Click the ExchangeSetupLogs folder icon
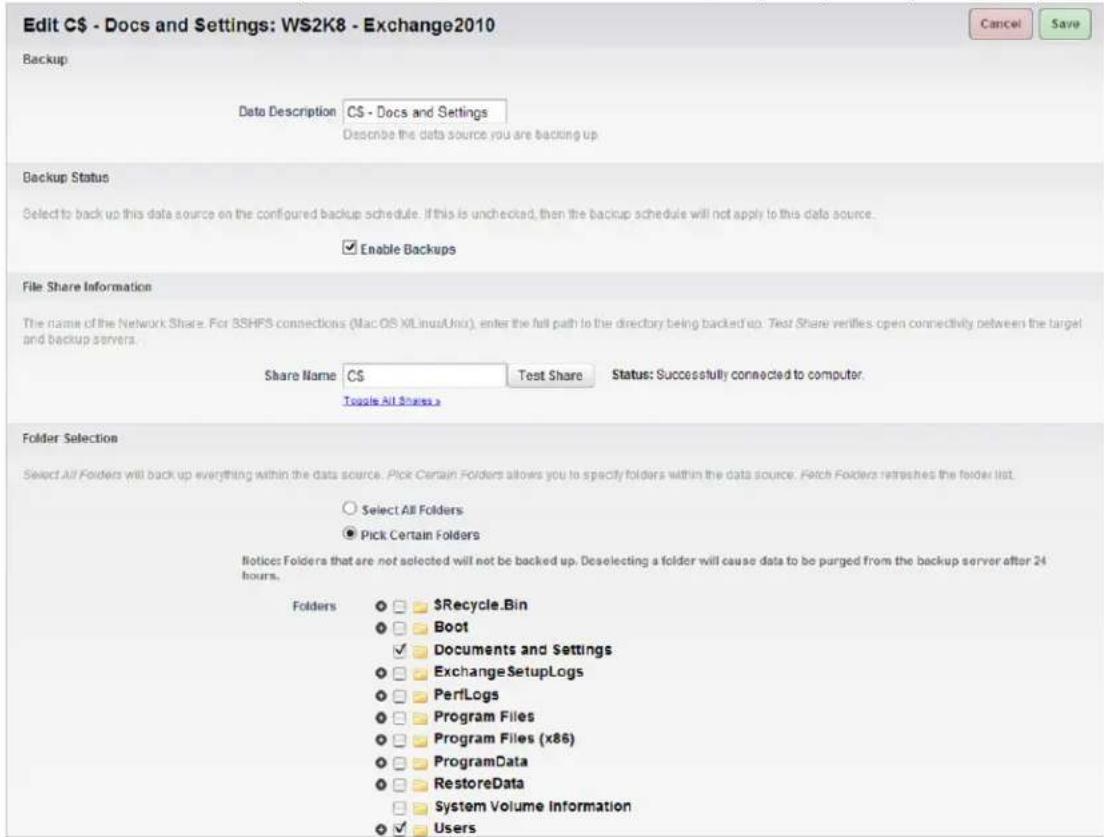The image size is (1104, 837). 420,674
